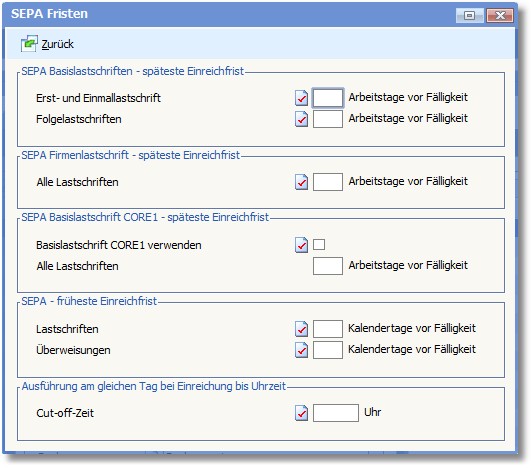Viewport: 532px width, 468px height.
Task: Enable the Basislastschrift CORE1 verwenden checkbox
Action: 319,244
